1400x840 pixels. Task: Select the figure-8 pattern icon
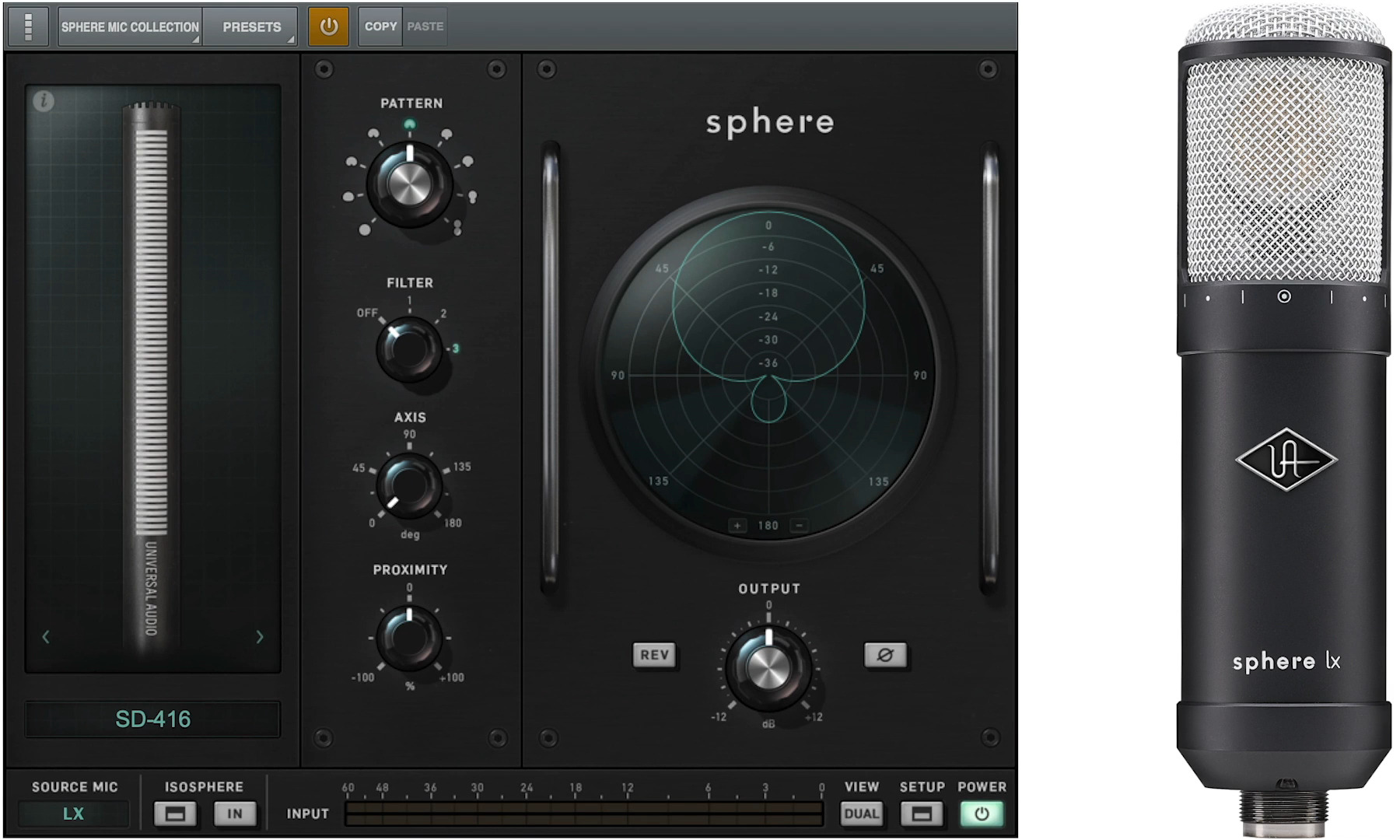point(457,227)
